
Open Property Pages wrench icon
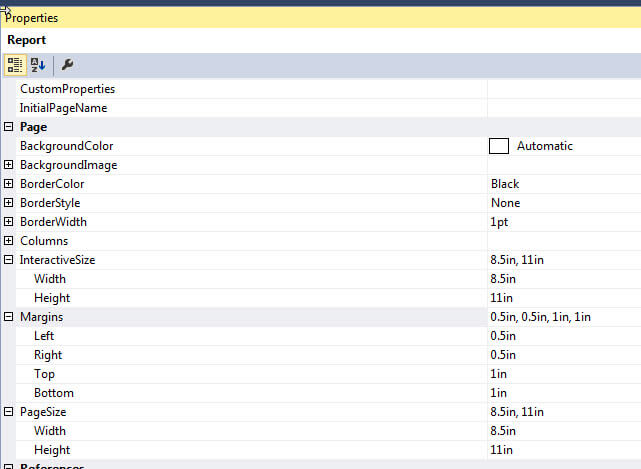pos(67,65)
